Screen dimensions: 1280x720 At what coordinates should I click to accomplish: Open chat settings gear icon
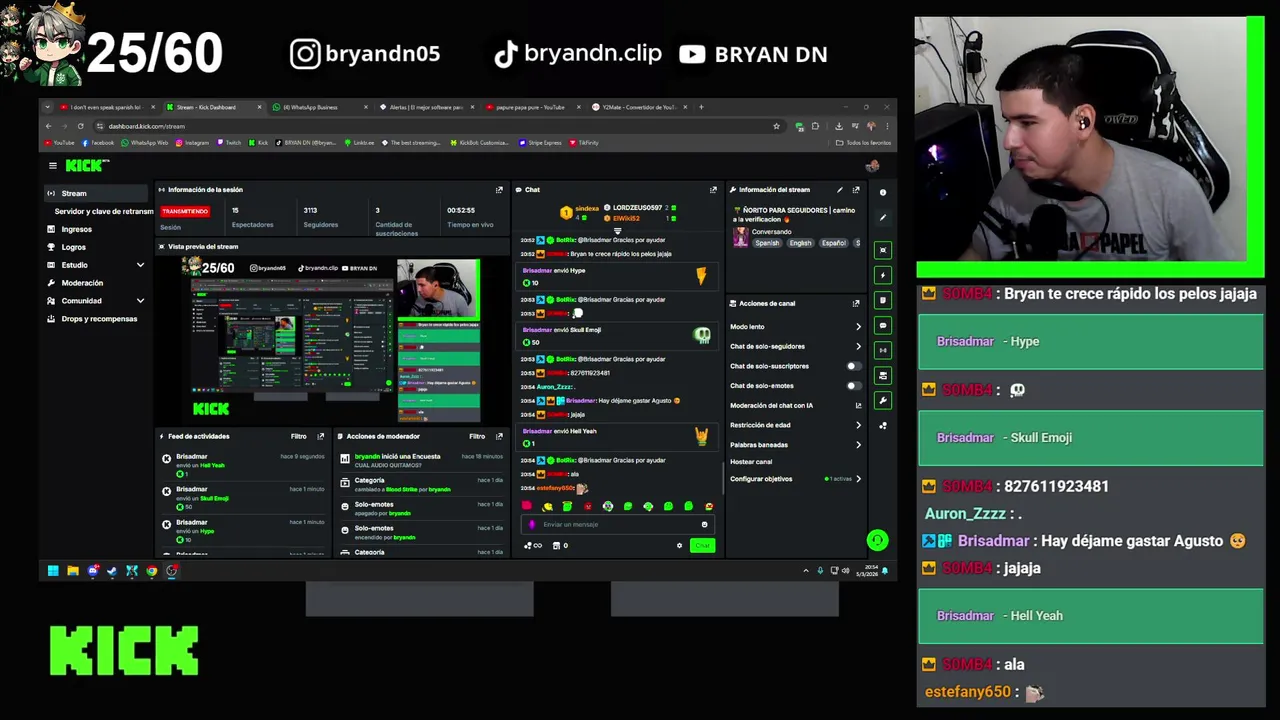click(679, 545)
